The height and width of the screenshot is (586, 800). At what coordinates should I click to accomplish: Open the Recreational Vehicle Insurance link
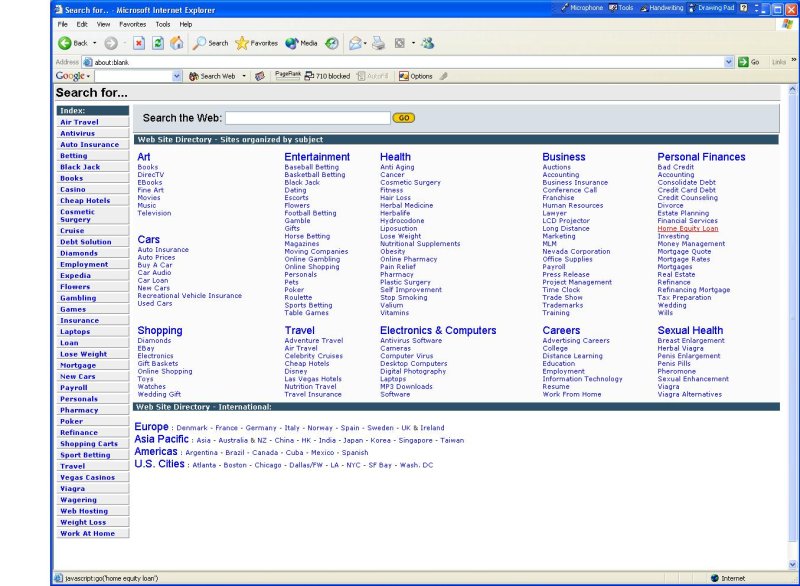click(189, 295)
